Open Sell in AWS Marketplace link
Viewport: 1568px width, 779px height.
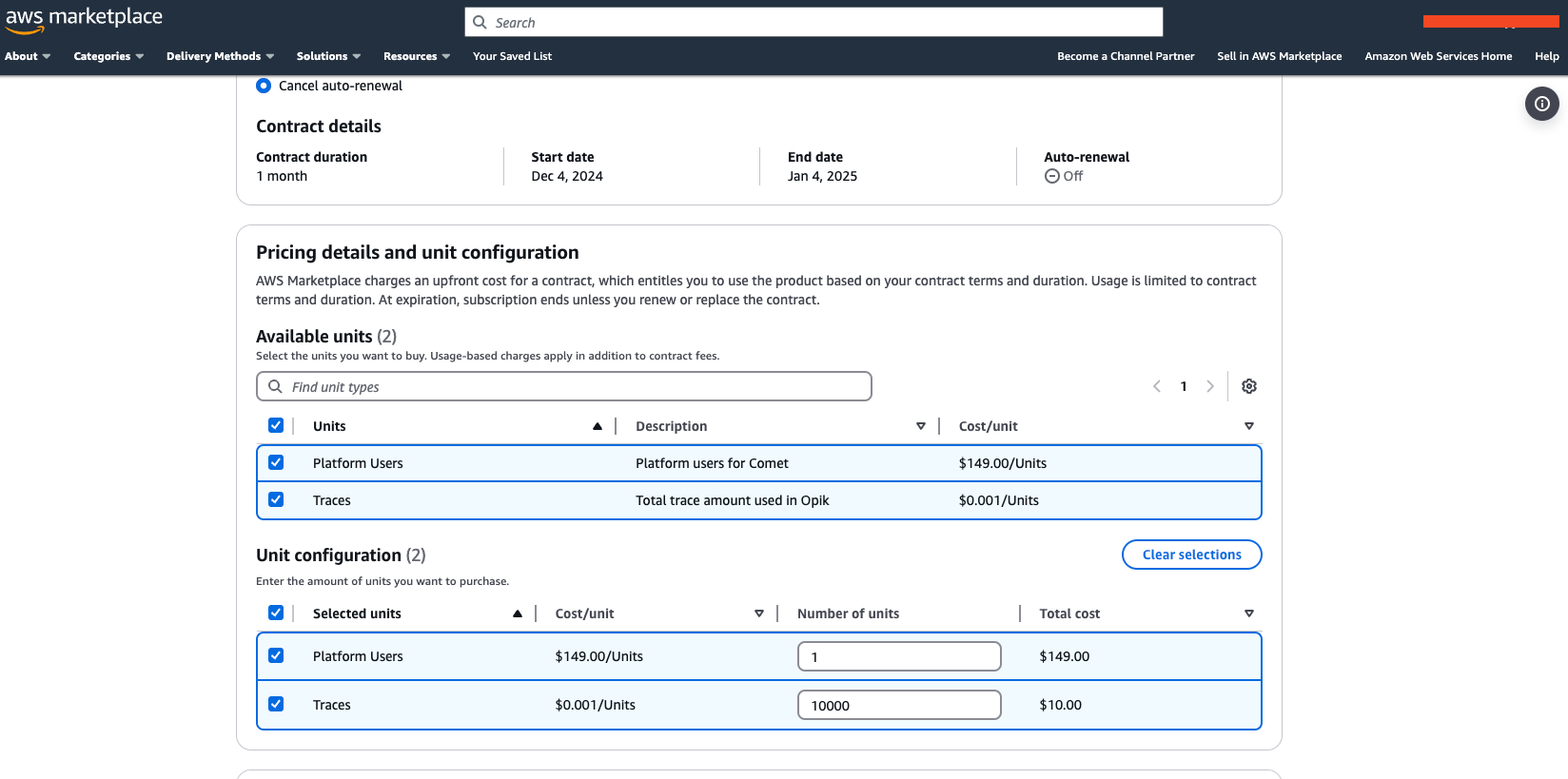click(1280, 56)
